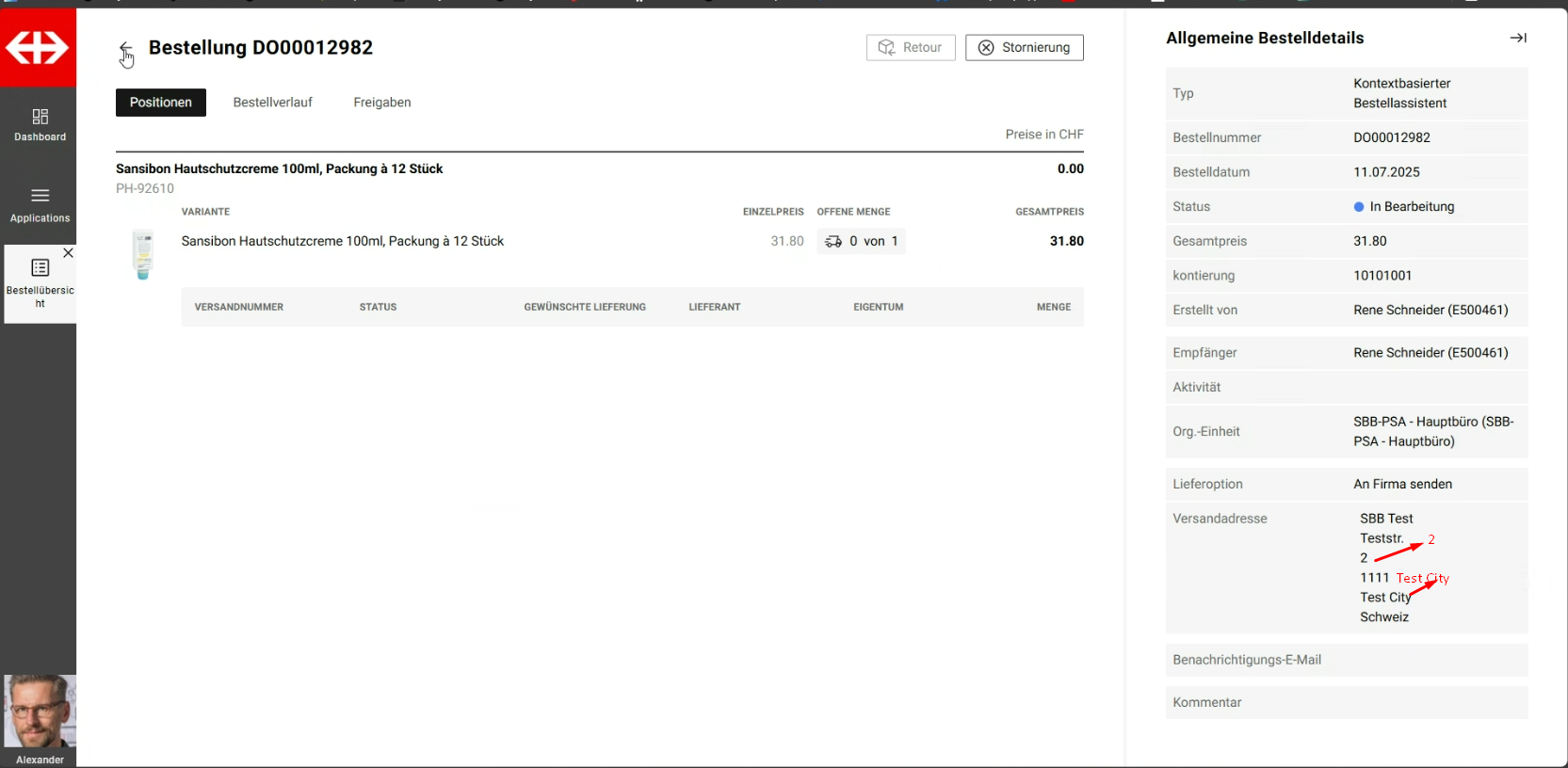Image resolution: width=1568 pixels, height=768 pixels.
Task: Click the In Bearbeitung status indicator
Action: pos(1403,207)
